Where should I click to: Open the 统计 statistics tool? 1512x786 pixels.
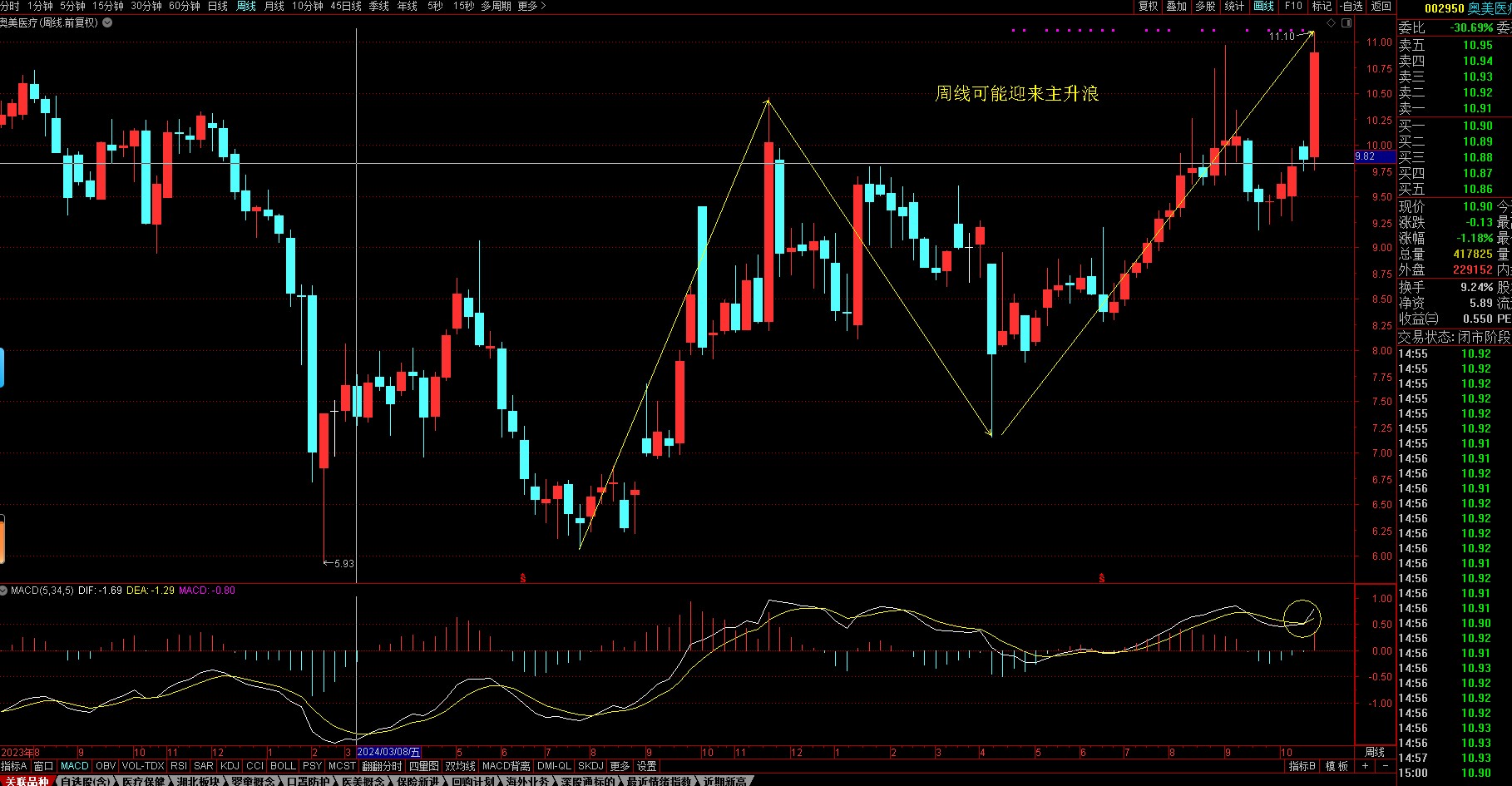point(1234,6)
